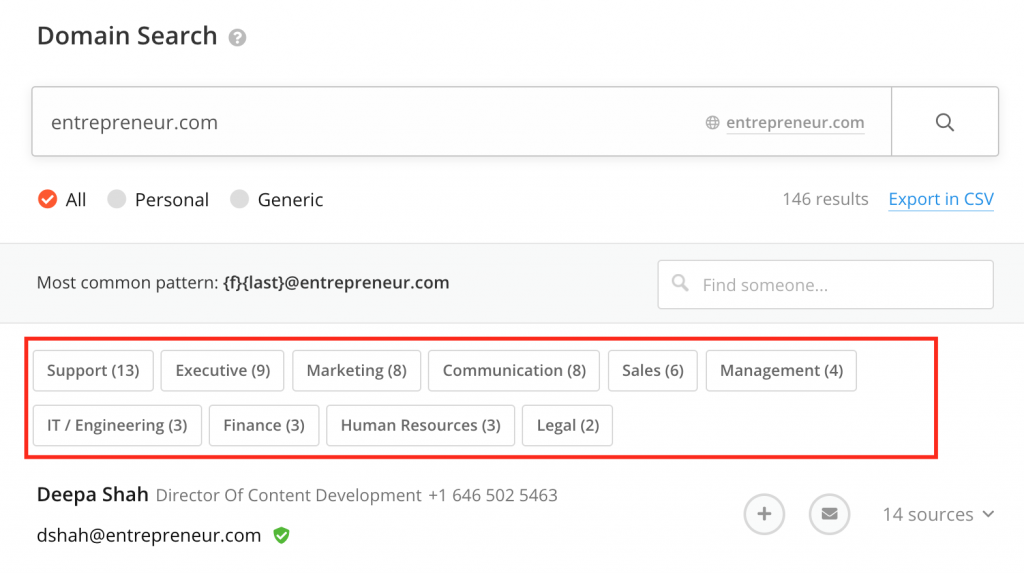Filter by Executive (9) department
This screenshot has height=573, width=1024.
223,370
